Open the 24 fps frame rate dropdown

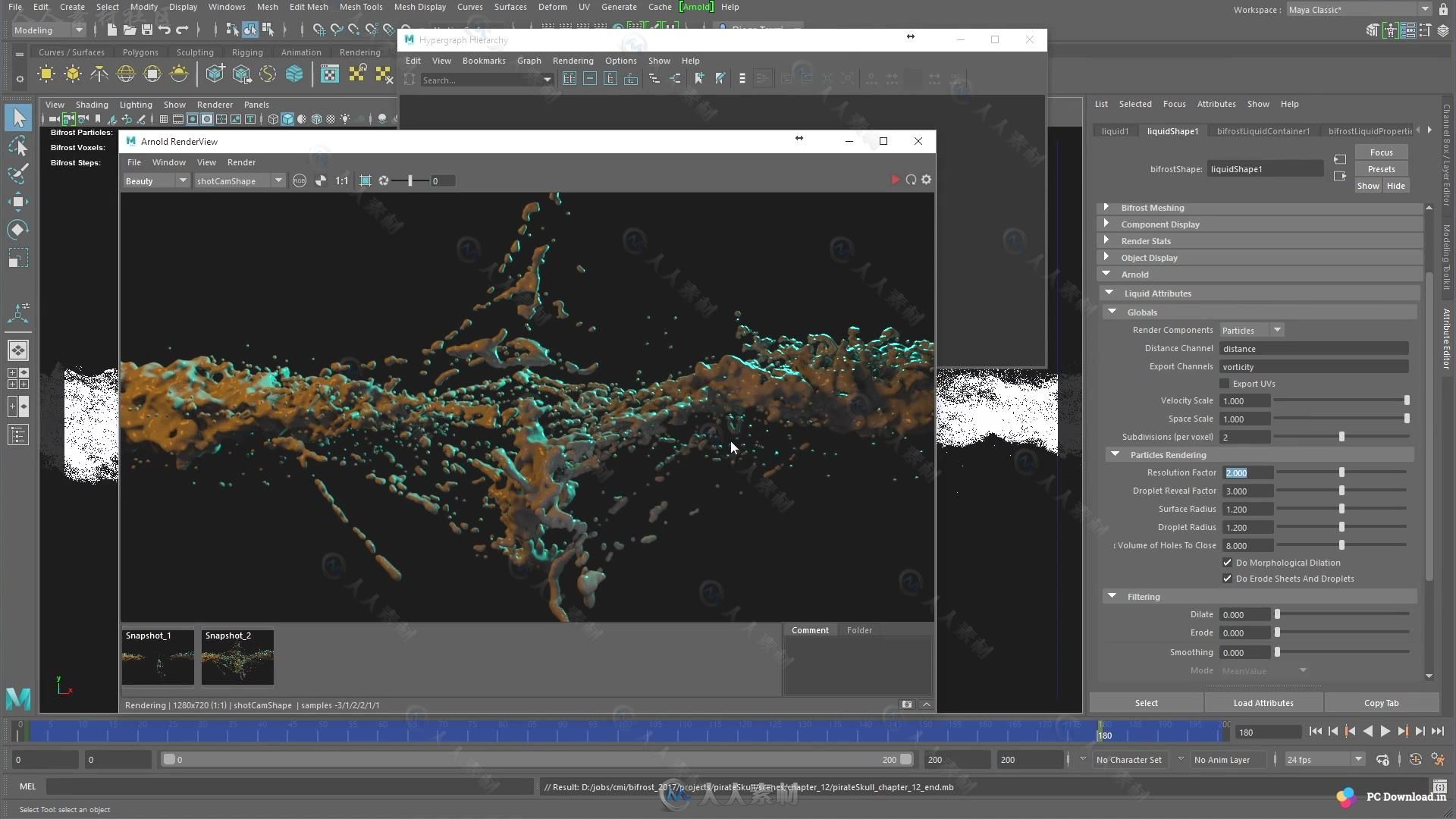(1324, 759)
